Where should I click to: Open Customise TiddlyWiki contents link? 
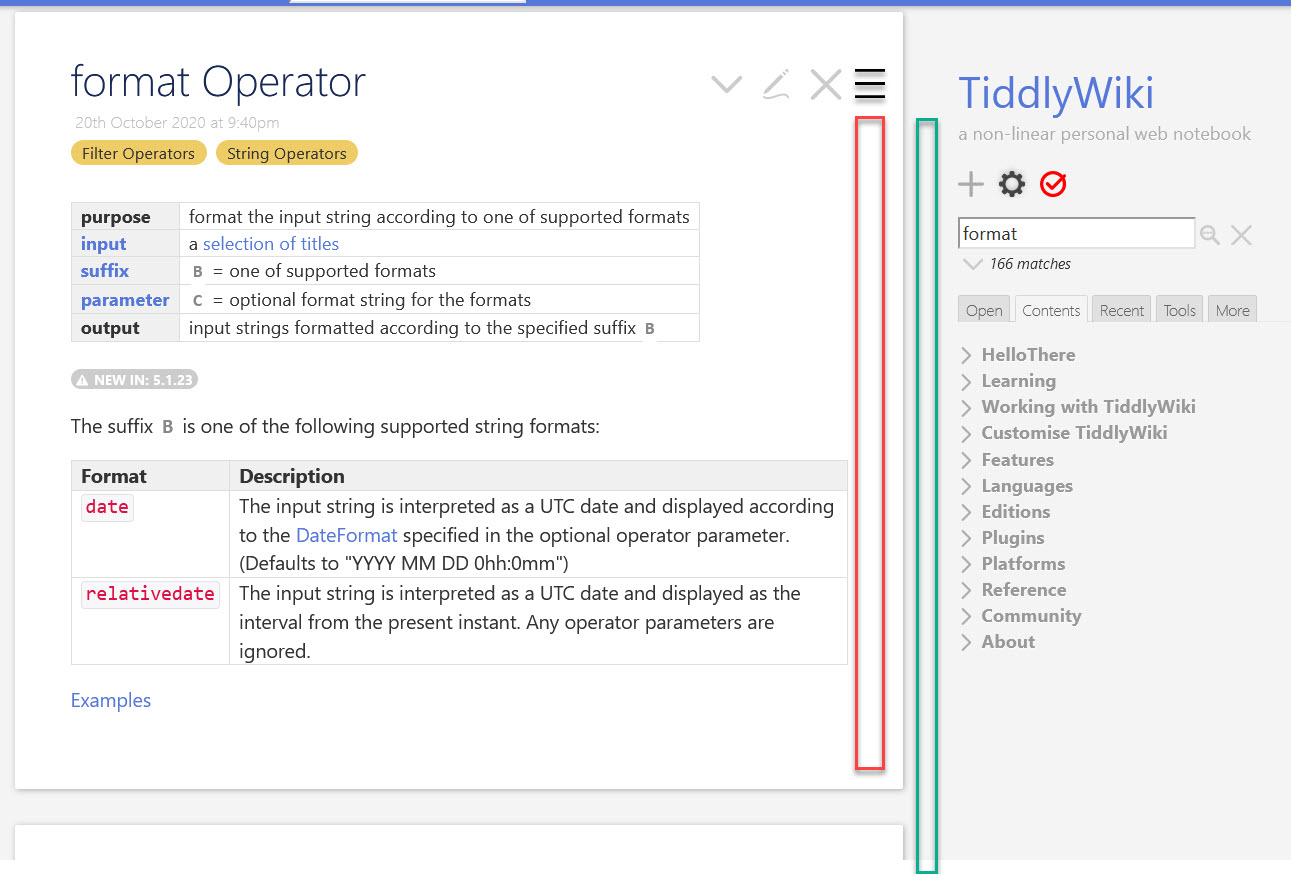[1074, 433]
